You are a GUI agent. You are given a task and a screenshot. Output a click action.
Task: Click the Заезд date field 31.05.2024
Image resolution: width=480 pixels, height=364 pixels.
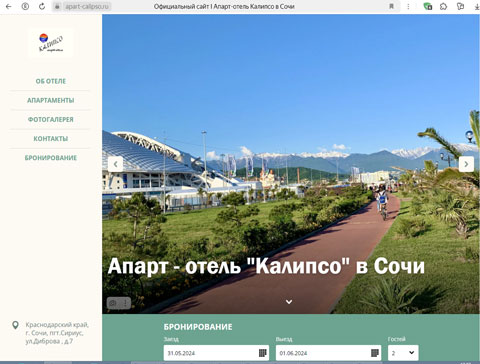(216, 353)
